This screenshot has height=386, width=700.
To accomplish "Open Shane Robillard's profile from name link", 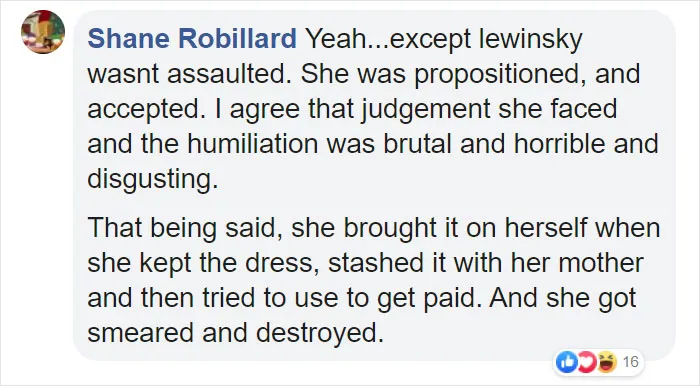I will [x=192, y=38].
